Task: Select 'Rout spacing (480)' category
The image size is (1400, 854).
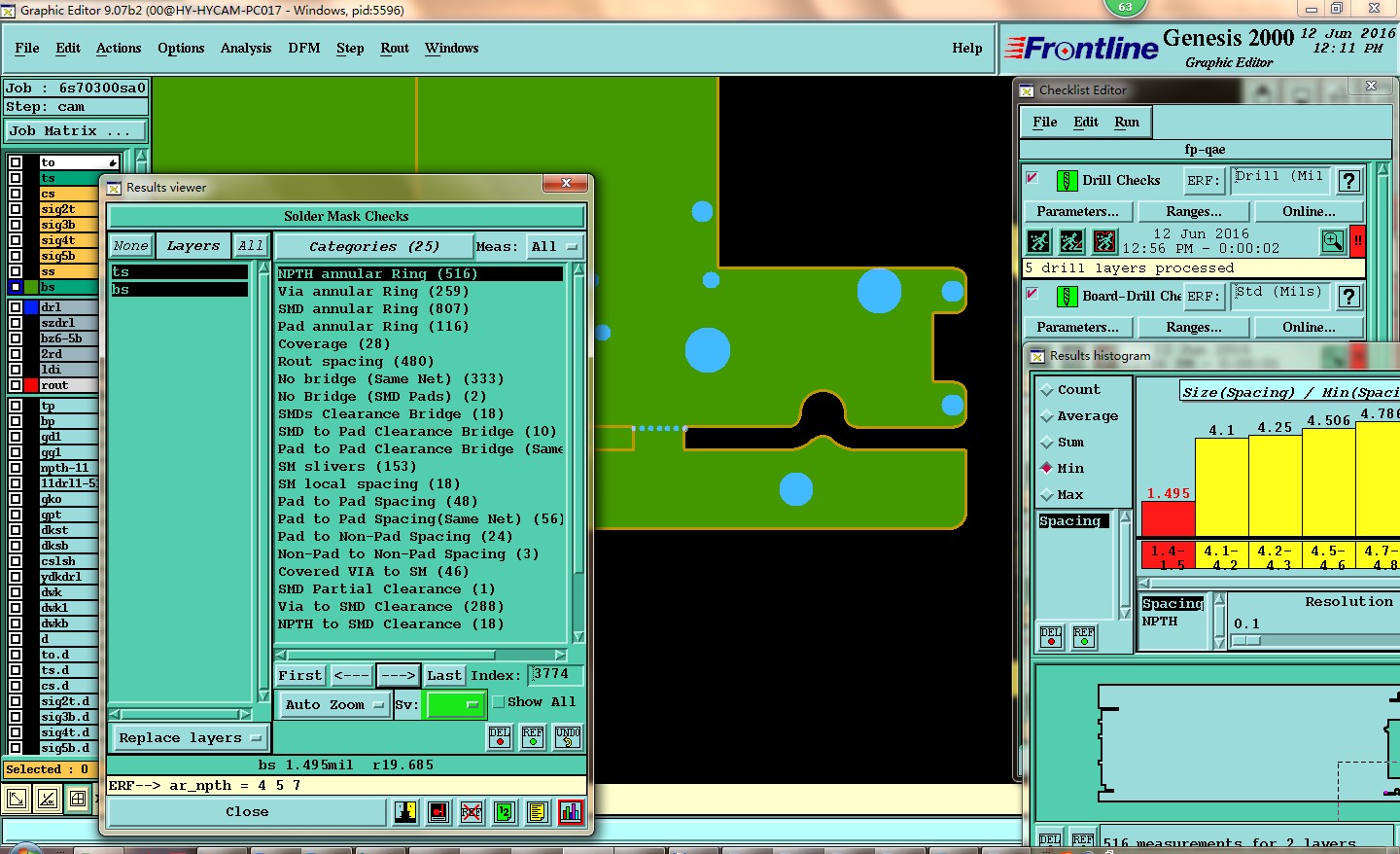Action: 420,361
